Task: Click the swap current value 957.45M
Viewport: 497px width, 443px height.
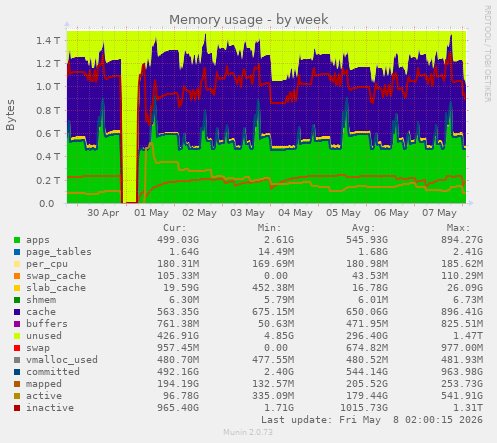Action: click(x=178, y=348)
